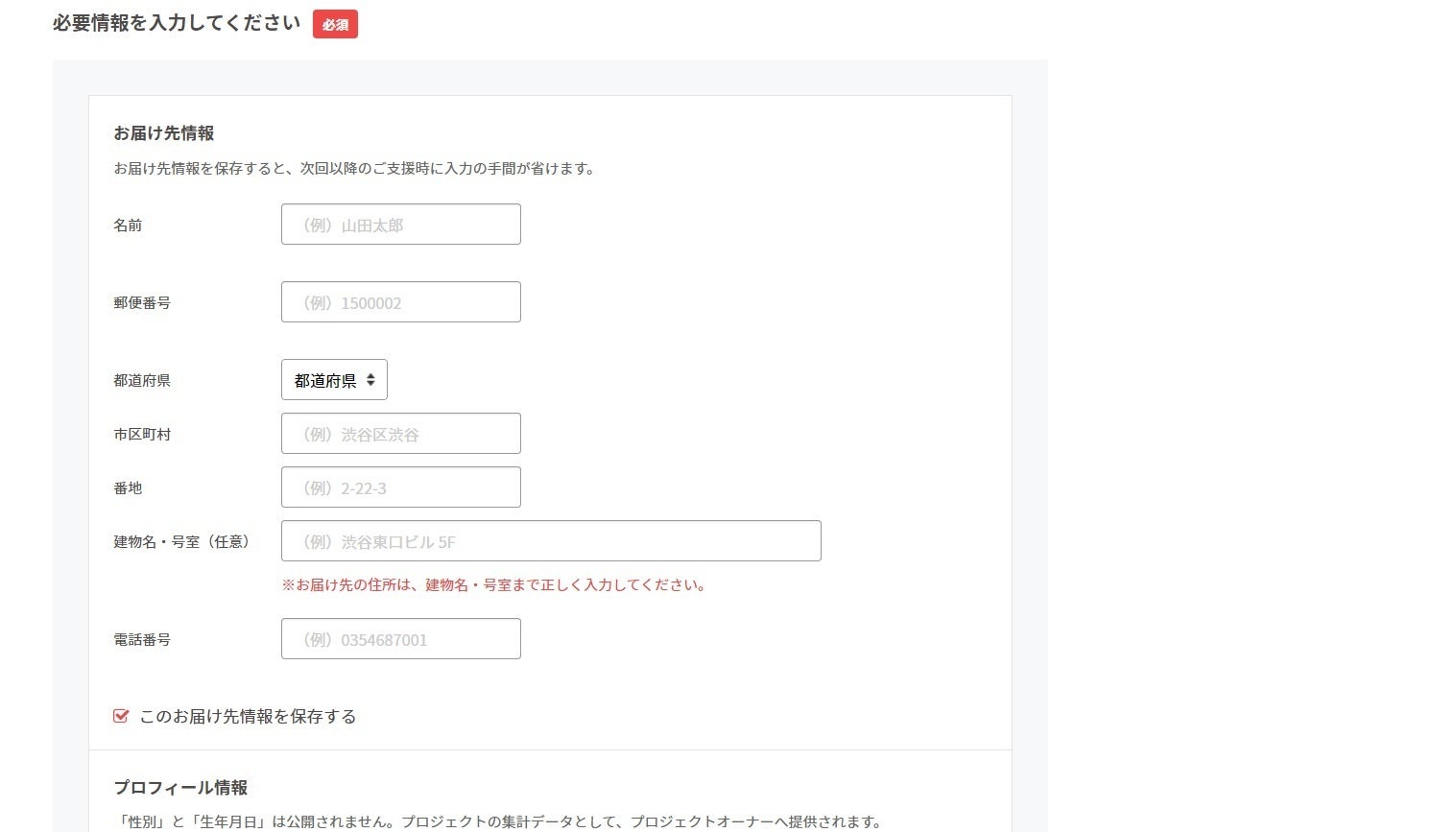
Task: Click the 電話番号 phone number field
Action: coord(400,639)
